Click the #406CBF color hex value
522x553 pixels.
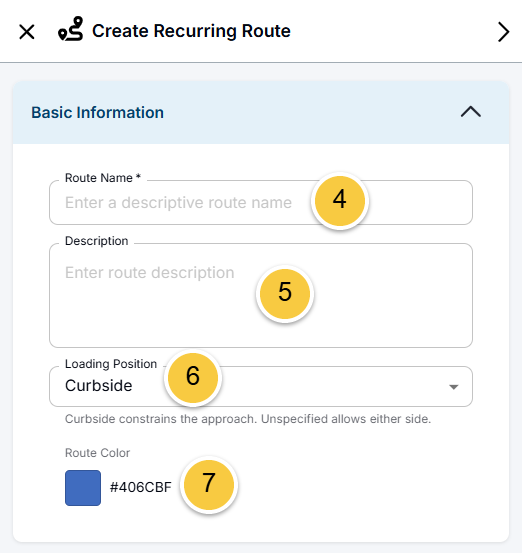coord(140,487)
